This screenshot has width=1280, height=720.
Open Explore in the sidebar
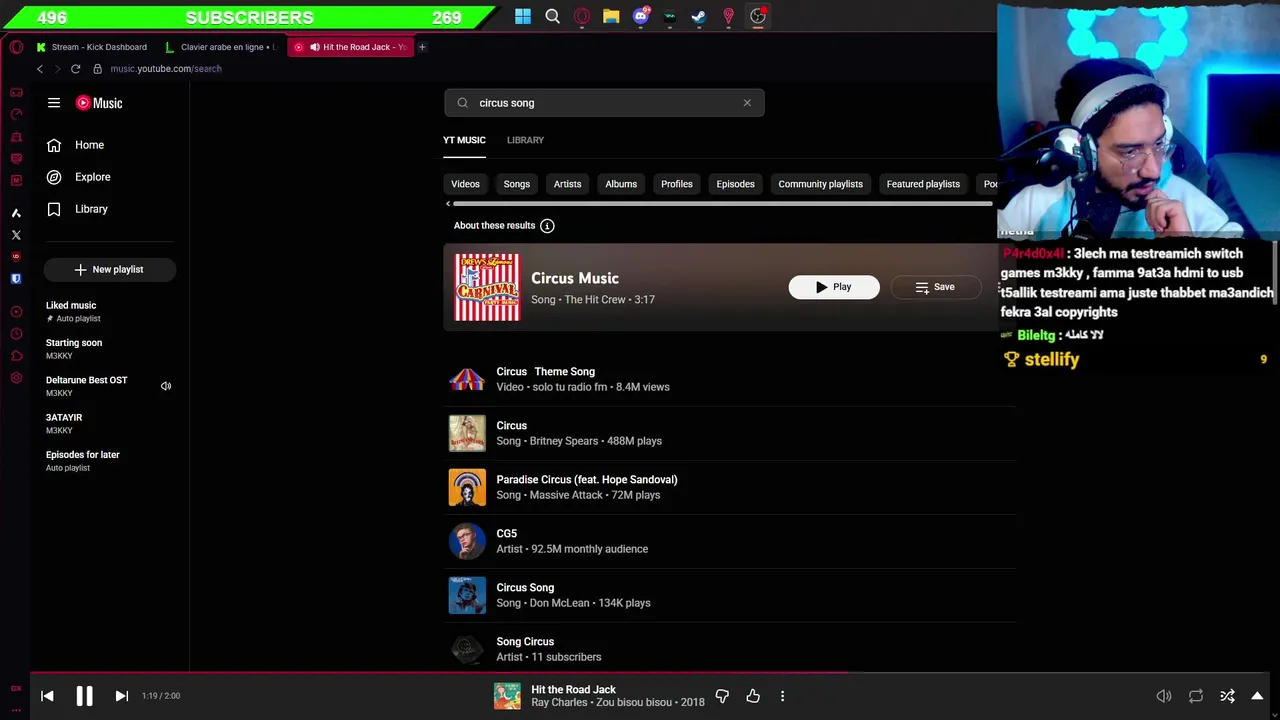(92, 177)
